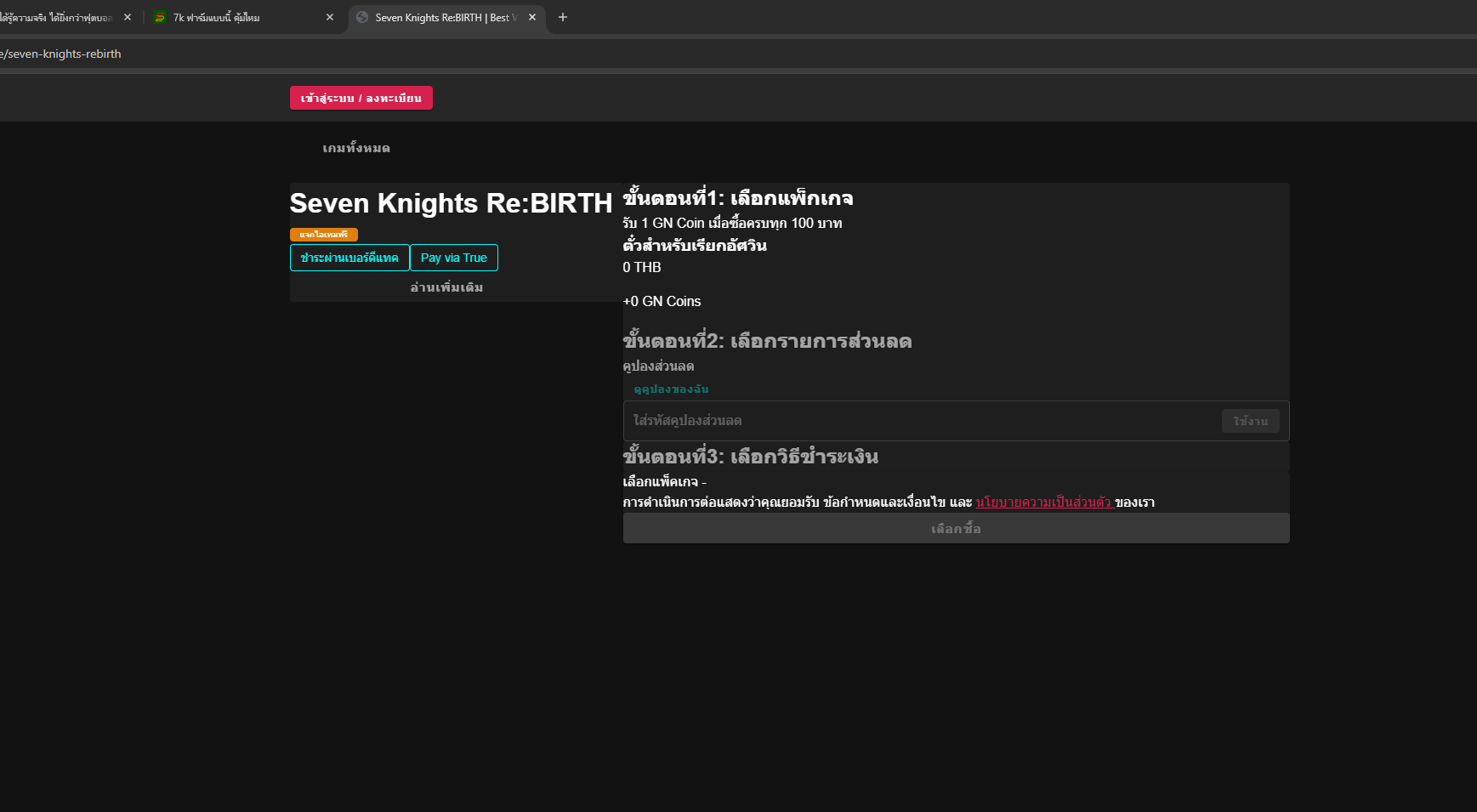Choose the 'Pay via True' button

click(454, 258)
